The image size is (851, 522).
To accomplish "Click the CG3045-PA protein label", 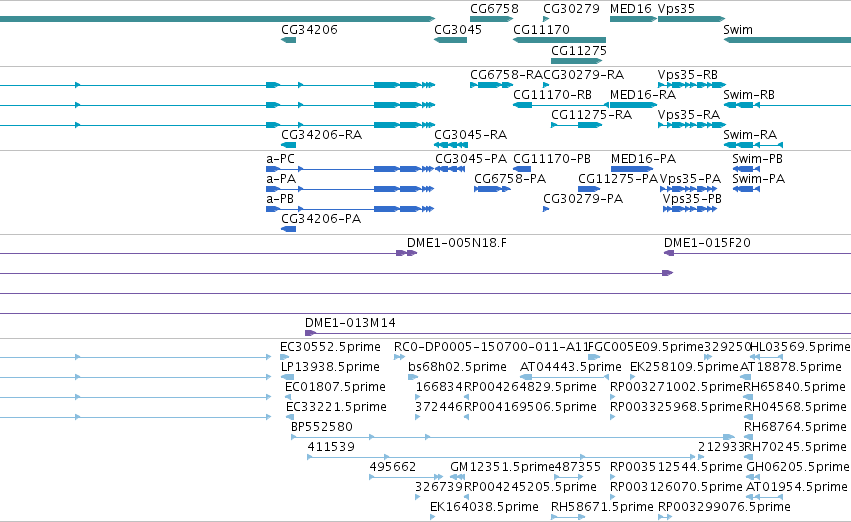I will tap(471, 160).
